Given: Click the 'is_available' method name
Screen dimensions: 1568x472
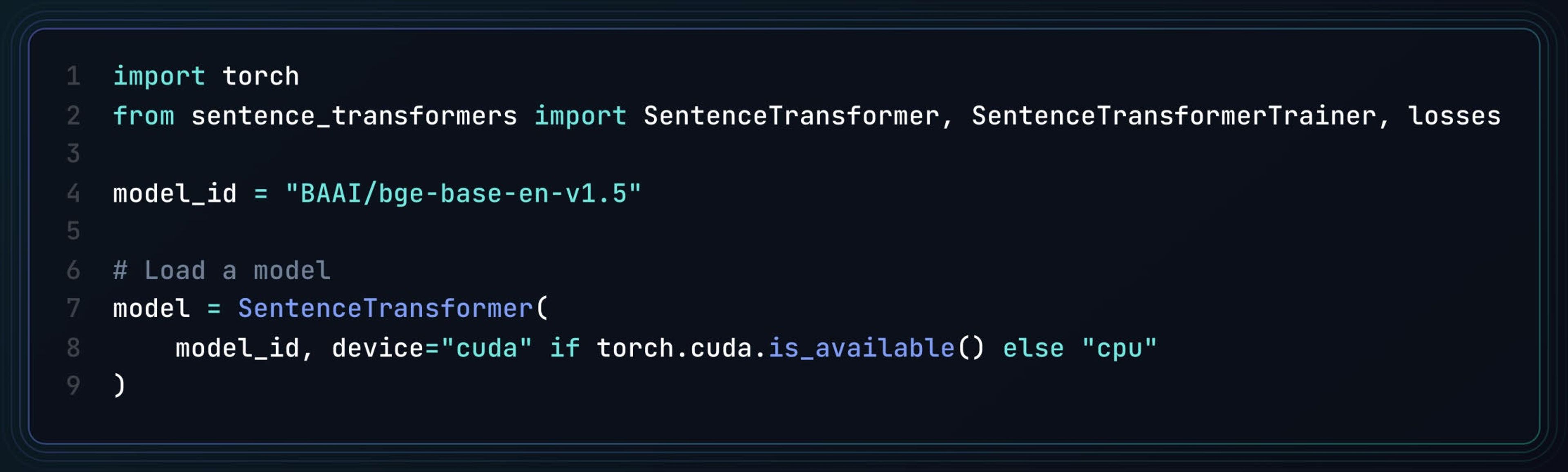Looking at the screenshot, I should [x=861, y=348].
